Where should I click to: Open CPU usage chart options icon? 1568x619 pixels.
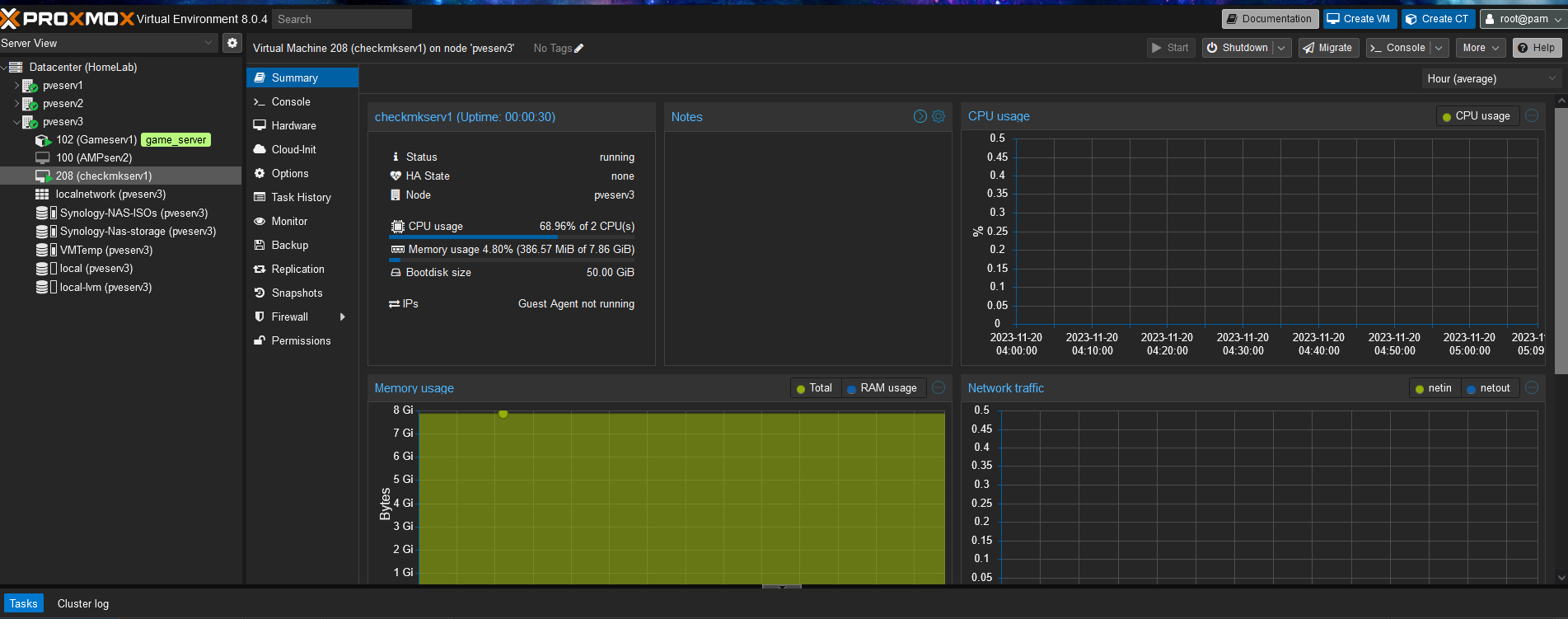pos(1532,116)
